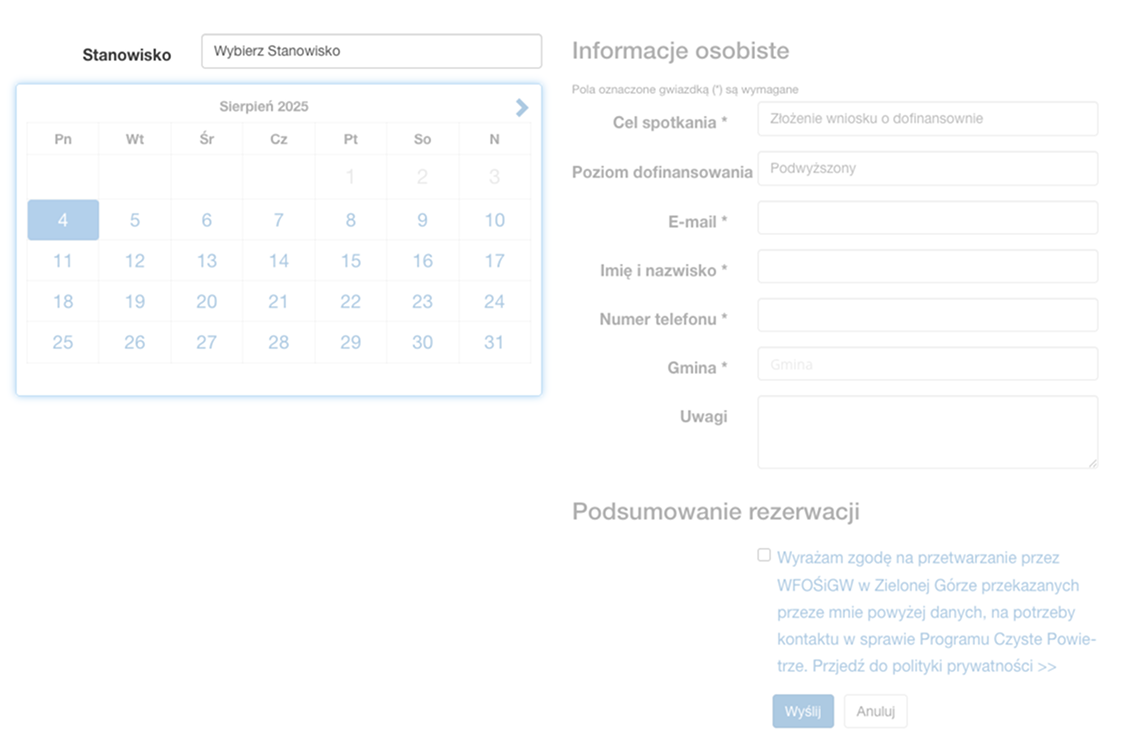Focus the E-mail input field

click(927, 218)
